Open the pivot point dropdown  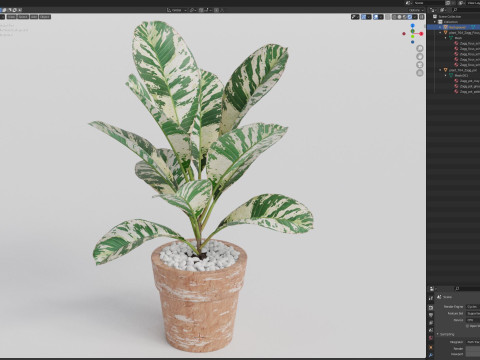[194, 10]
